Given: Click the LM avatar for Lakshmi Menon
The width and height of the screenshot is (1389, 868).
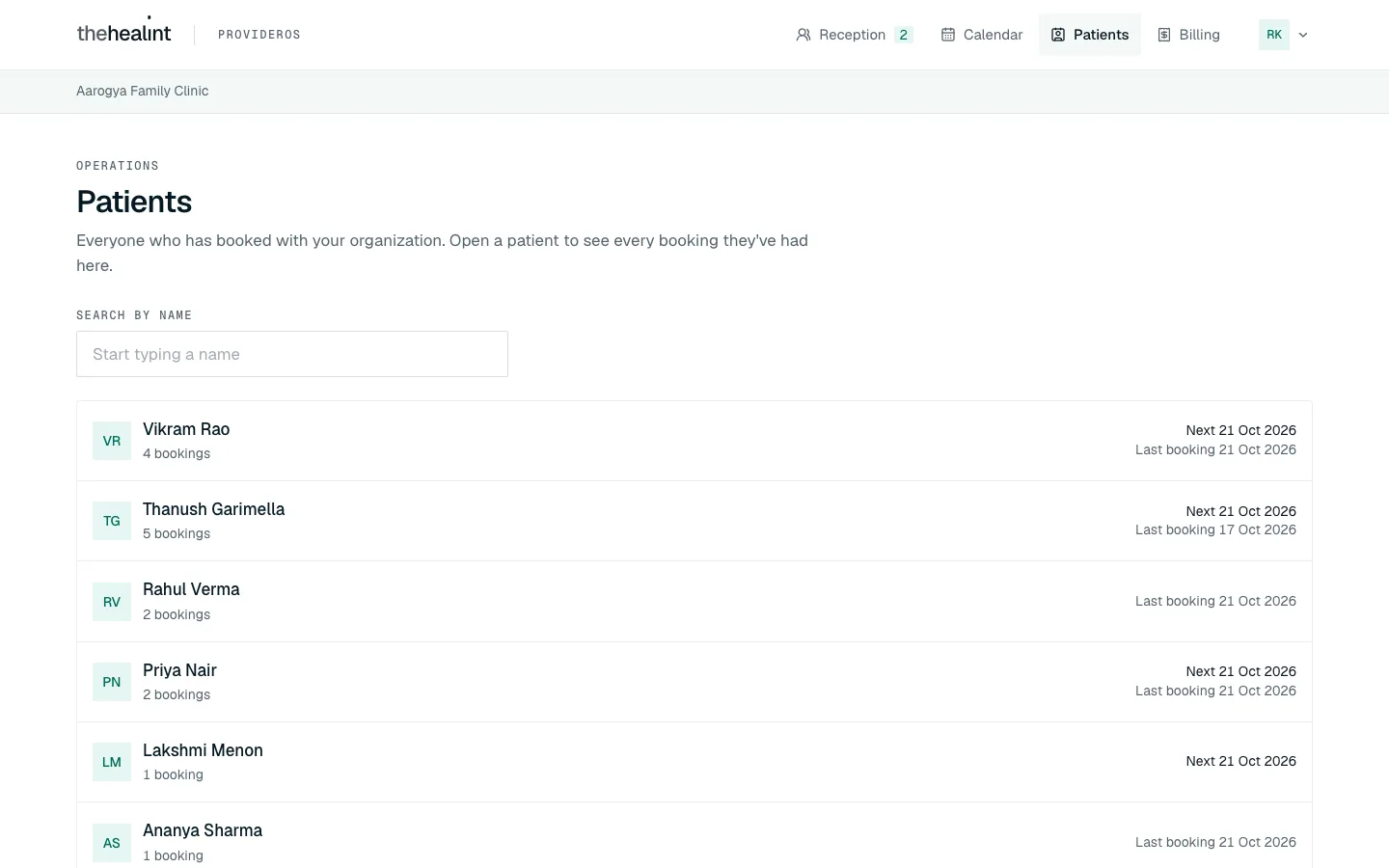Looking at the screenshot, I should [112, 762].
